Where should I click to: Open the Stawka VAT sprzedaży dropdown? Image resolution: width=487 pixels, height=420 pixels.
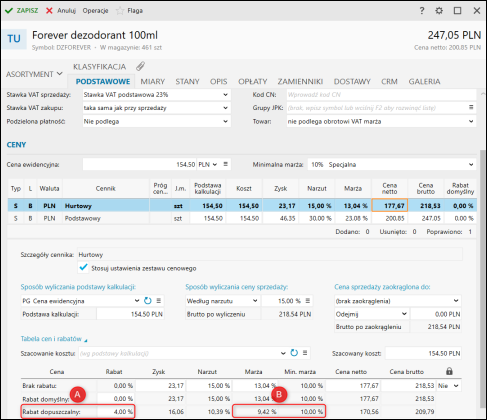[x=156, y=95]
